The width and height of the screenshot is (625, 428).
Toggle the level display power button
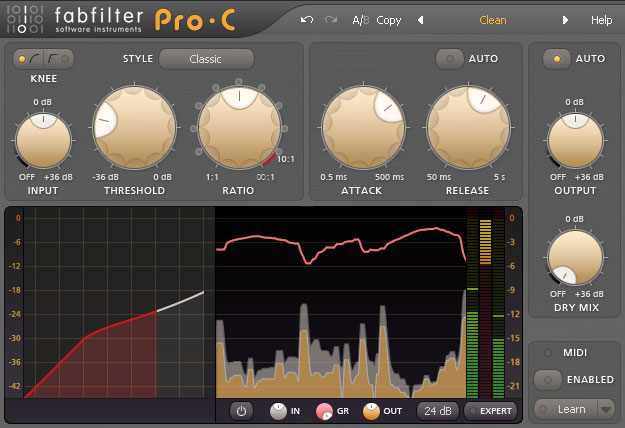[x=241, y=411]
